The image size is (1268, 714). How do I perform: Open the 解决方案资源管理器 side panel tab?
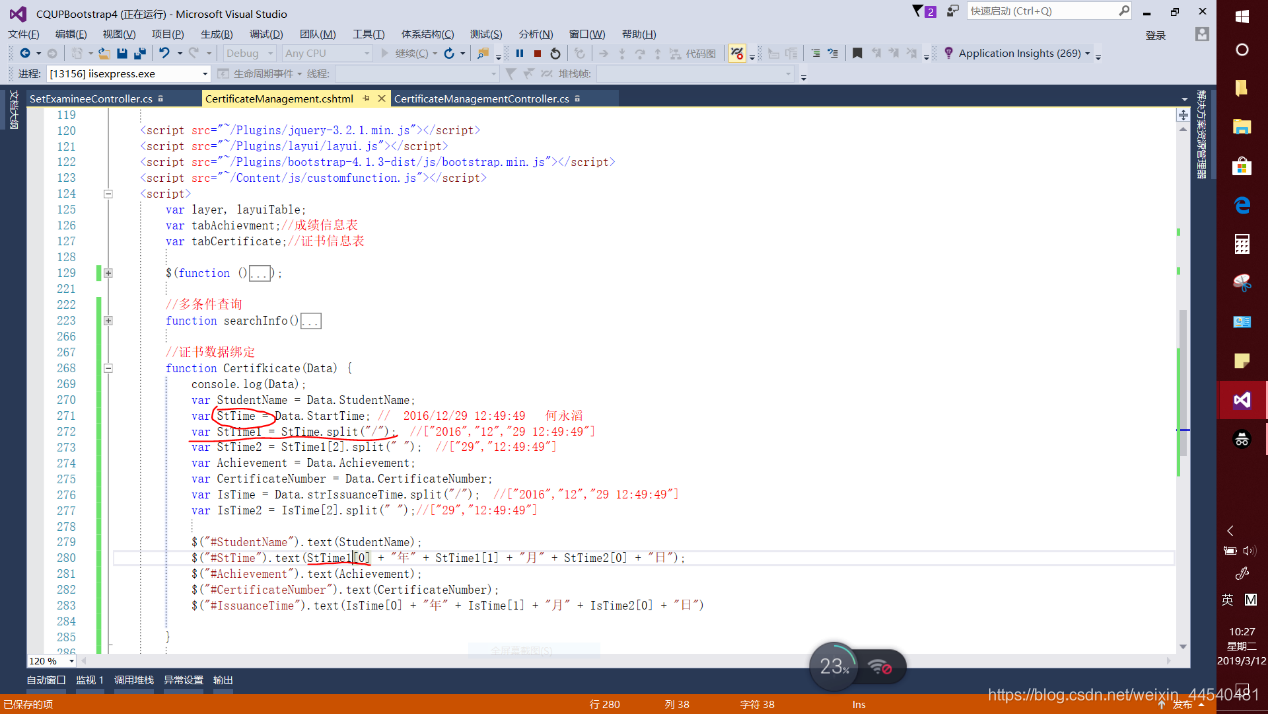1203,135
